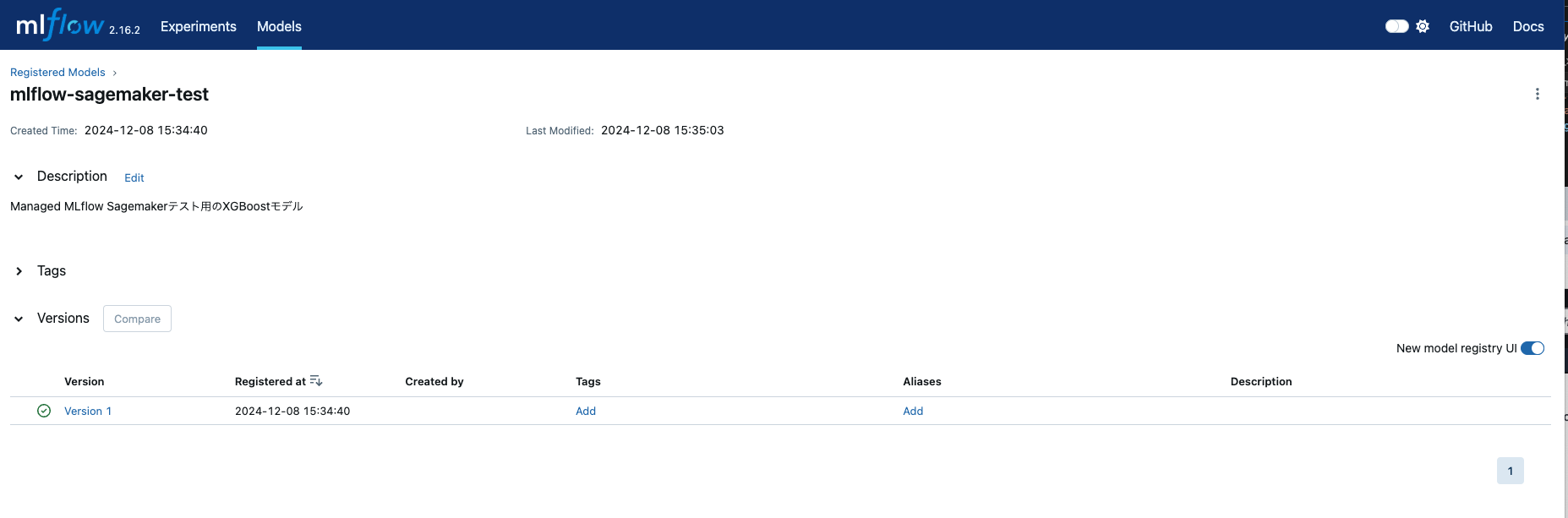Viewport: 1568px width, 518px height.
Task: Click the Tags column header
Action: point(588,381)
